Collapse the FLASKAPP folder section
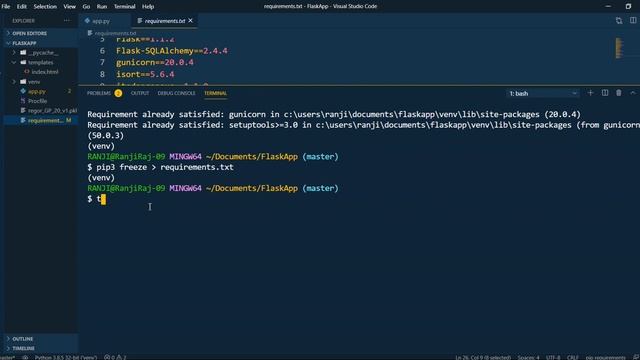 24,43
